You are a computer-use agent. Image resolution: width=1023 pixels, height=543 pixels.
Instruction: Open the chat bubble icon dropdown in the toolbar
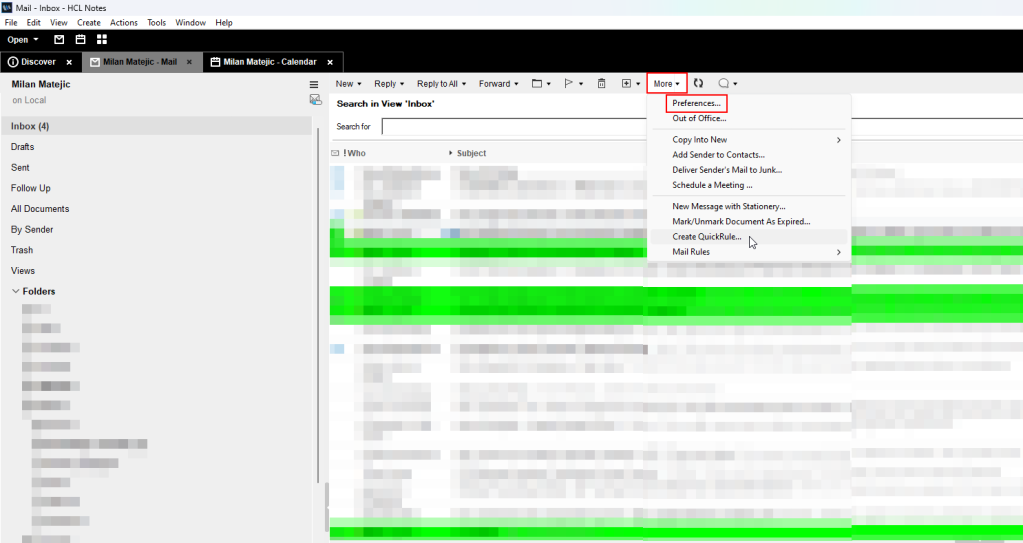(727, 84)
